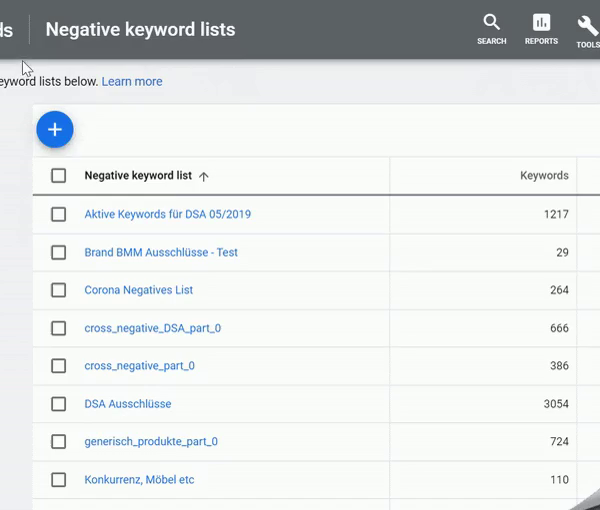600x510 pixels.
Task: Sort by Negative keyword list column header
Action: point(138,176)
